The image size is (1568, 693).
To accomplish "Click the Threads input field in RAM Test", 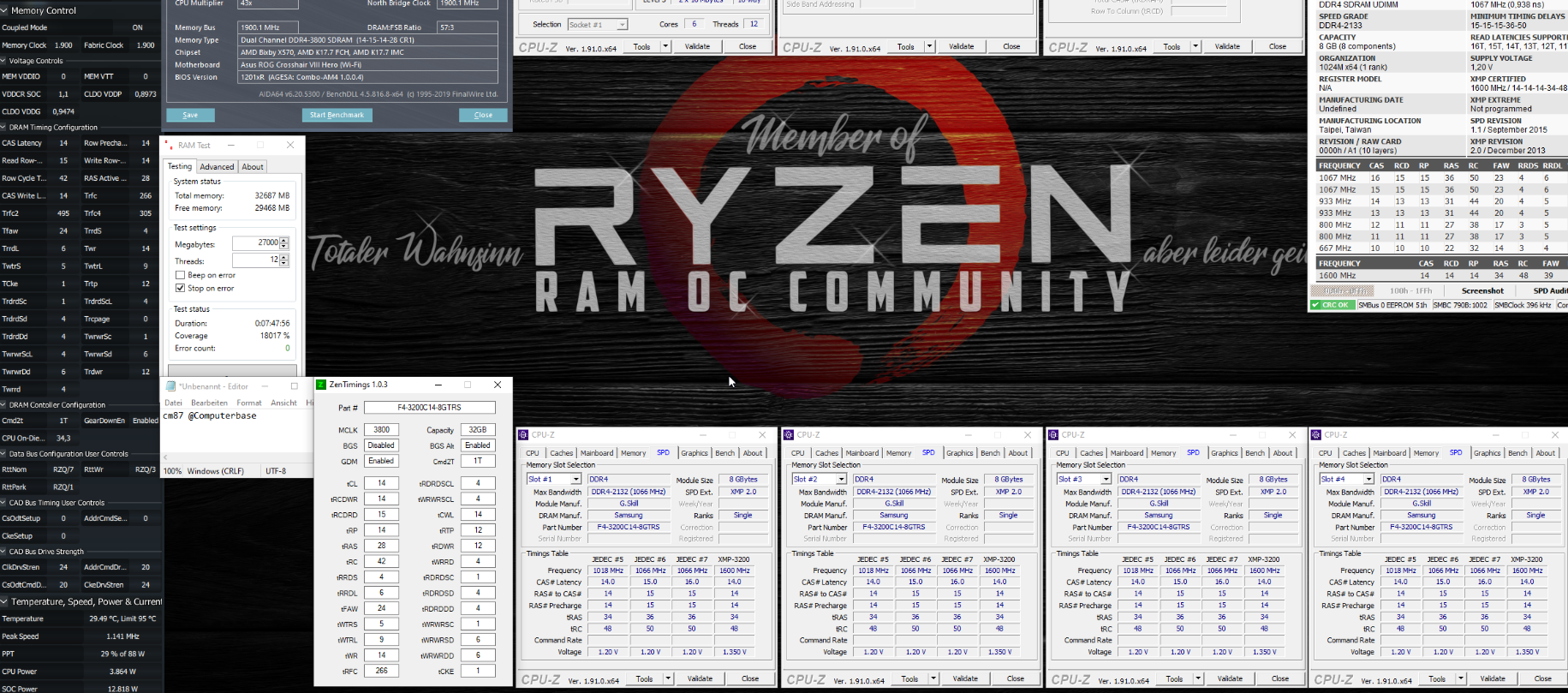I will (256, 260).
